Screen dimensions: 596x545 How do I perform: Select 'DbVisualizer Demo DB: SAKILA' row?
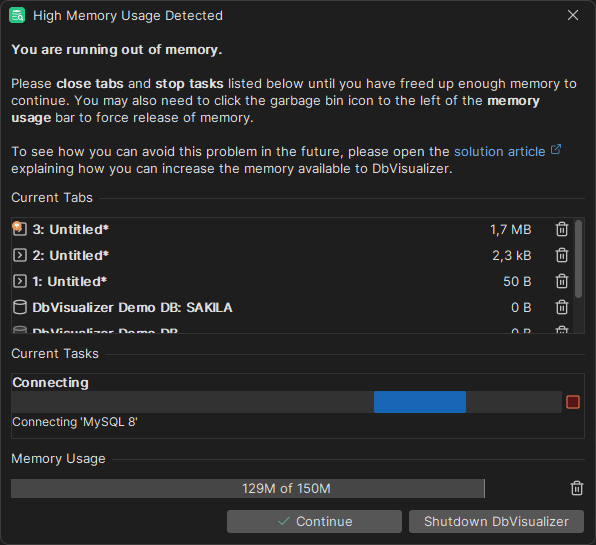point(293,307)
